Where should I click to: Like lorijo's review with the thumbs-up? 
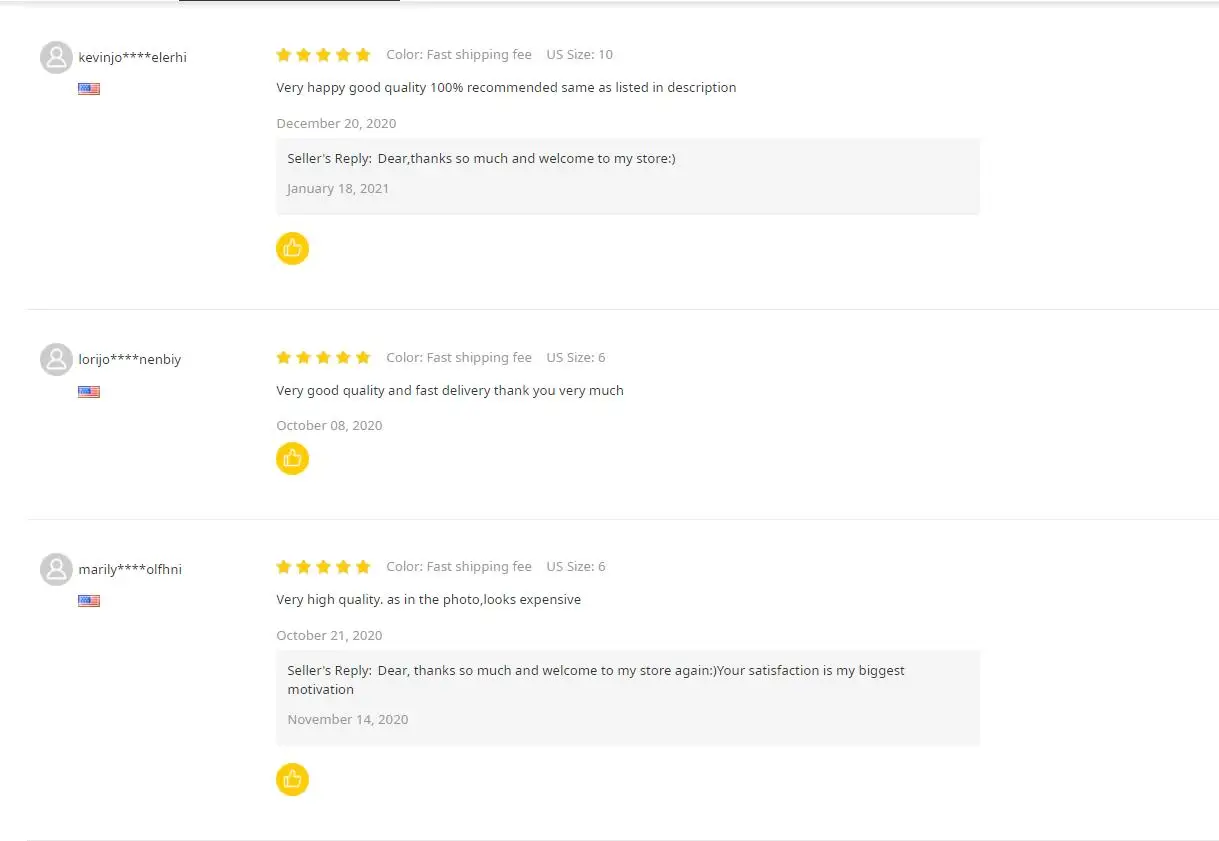click(292, 459)
